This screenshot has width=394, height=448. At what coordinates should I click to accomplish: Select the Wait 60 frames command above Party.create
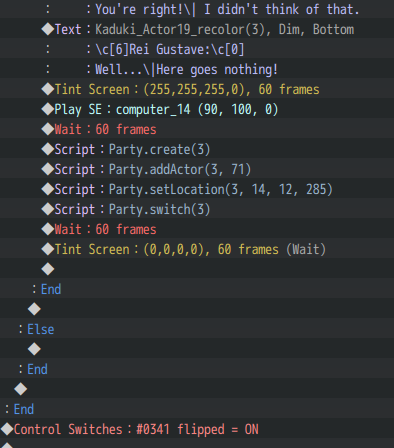pos(197,129)
